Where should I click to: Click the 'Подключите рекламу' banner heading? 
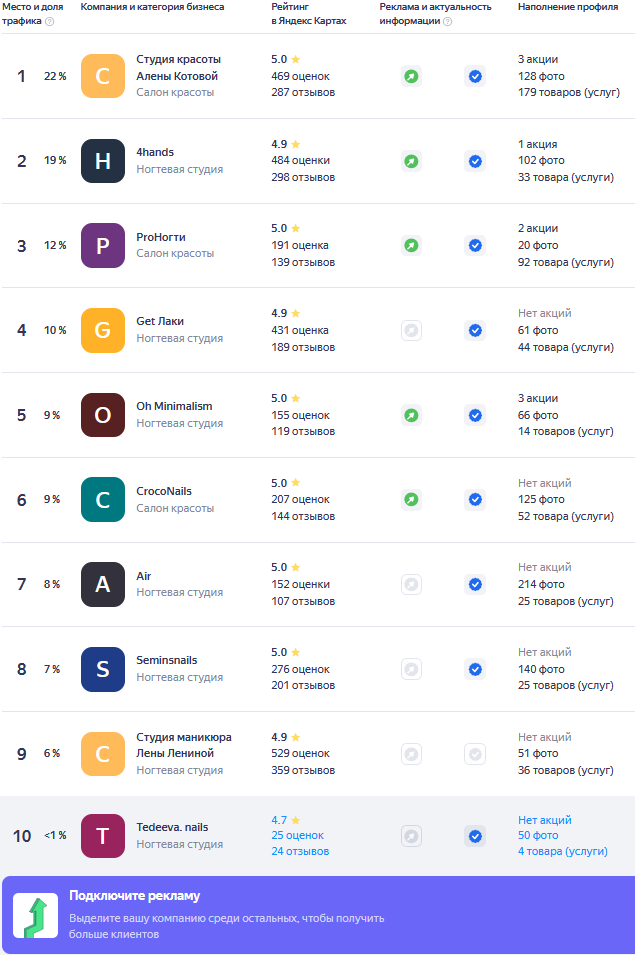point(135,895)
